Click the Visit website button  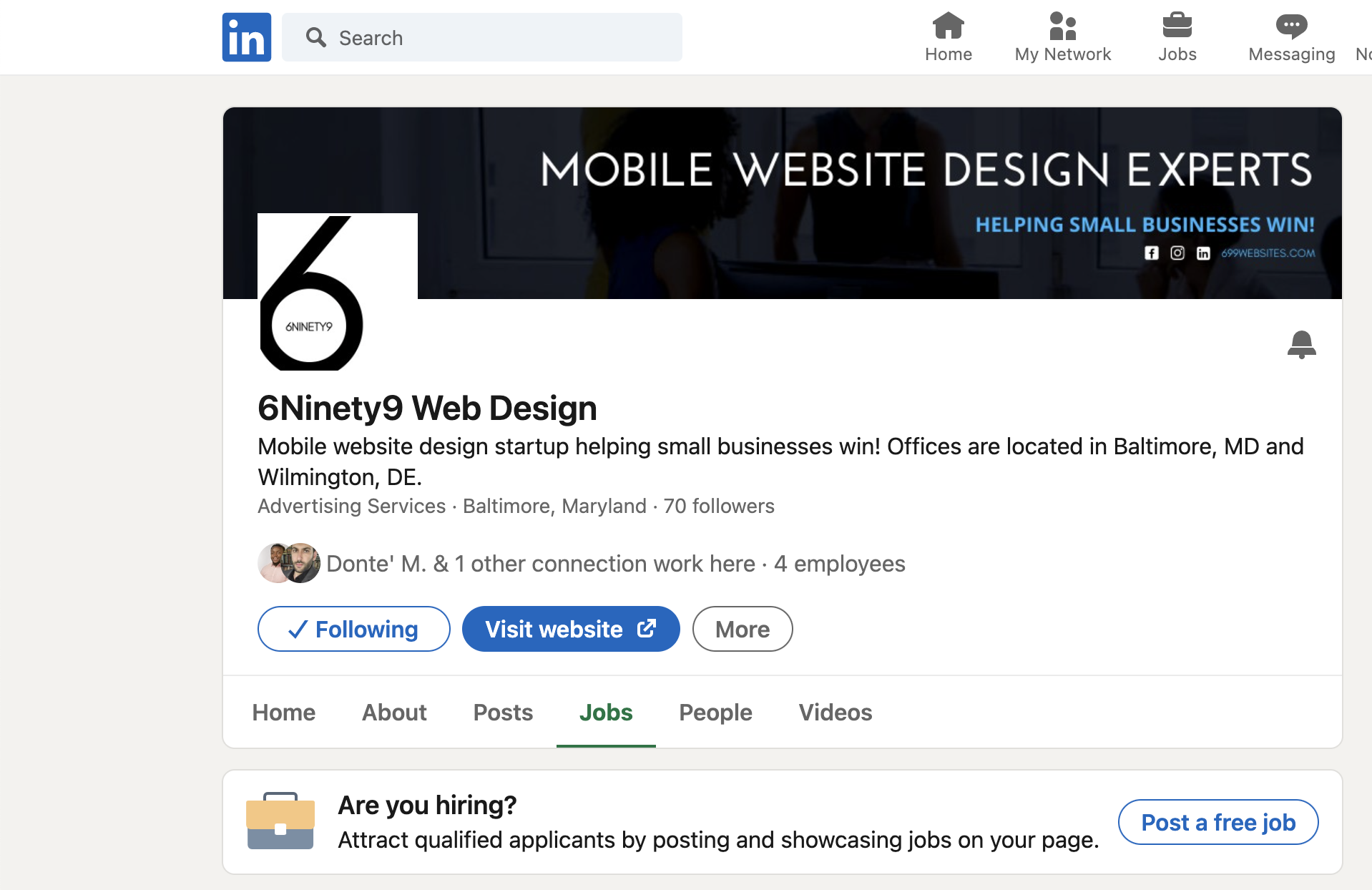point(570,629)
